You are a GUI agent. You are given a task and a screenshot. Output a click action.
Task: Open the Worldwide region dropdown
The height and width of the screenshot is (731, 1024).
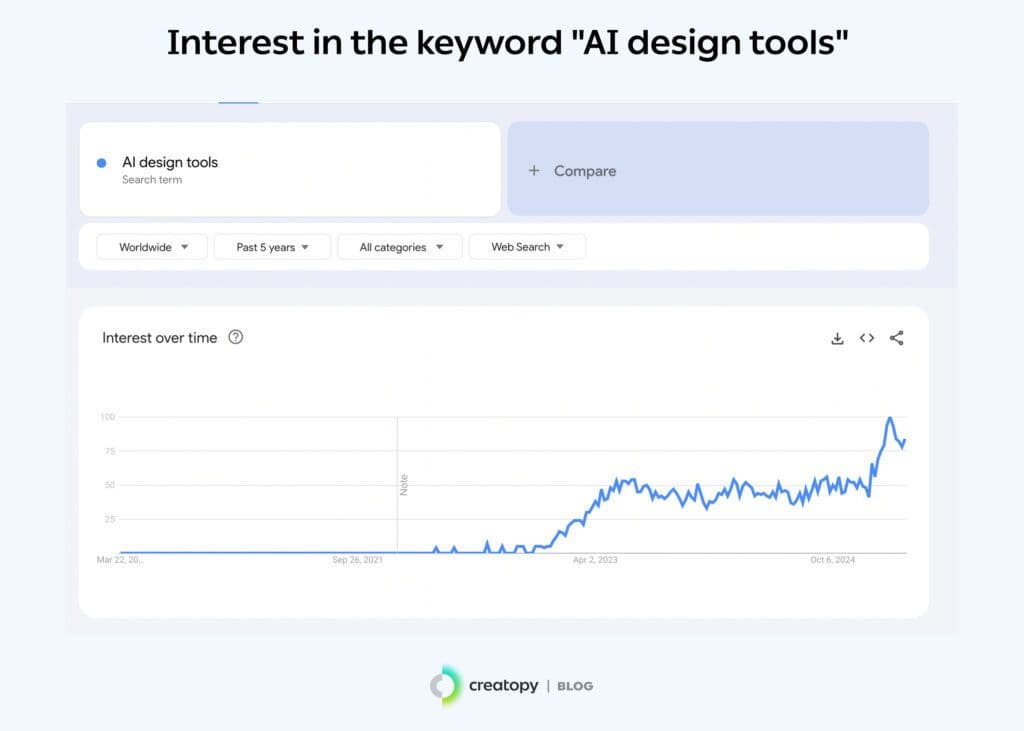click(x=151, y=246)
